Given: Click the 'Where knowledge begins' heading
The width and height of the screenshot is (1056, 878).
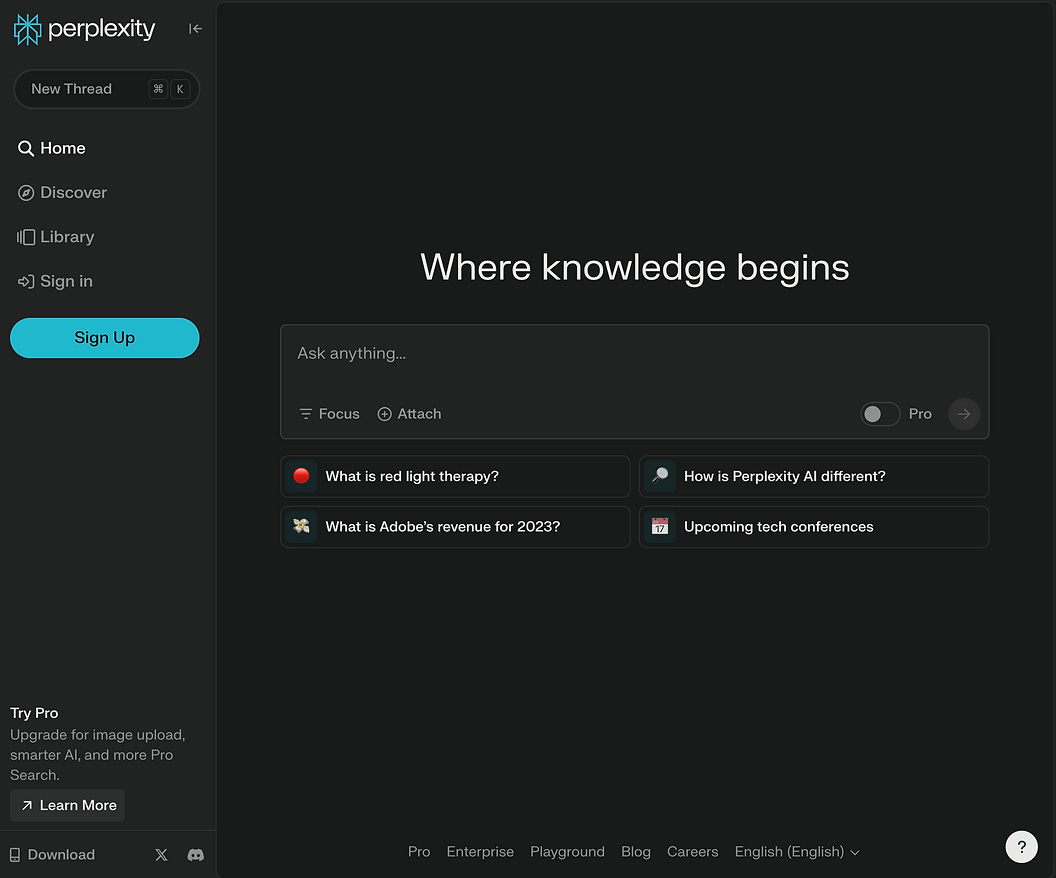Looking at the screenshot, I should click(634, 267).
